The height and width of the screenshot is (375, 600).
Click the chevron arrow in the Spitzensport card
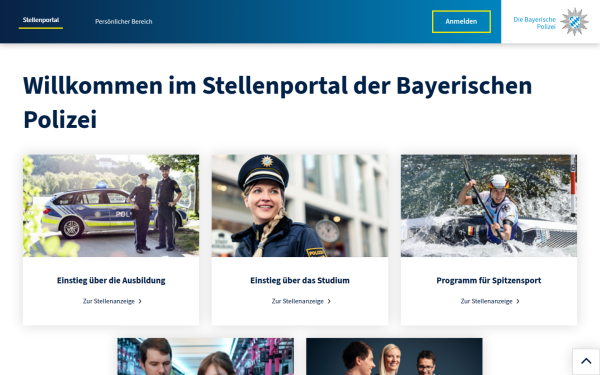[518, 302]
